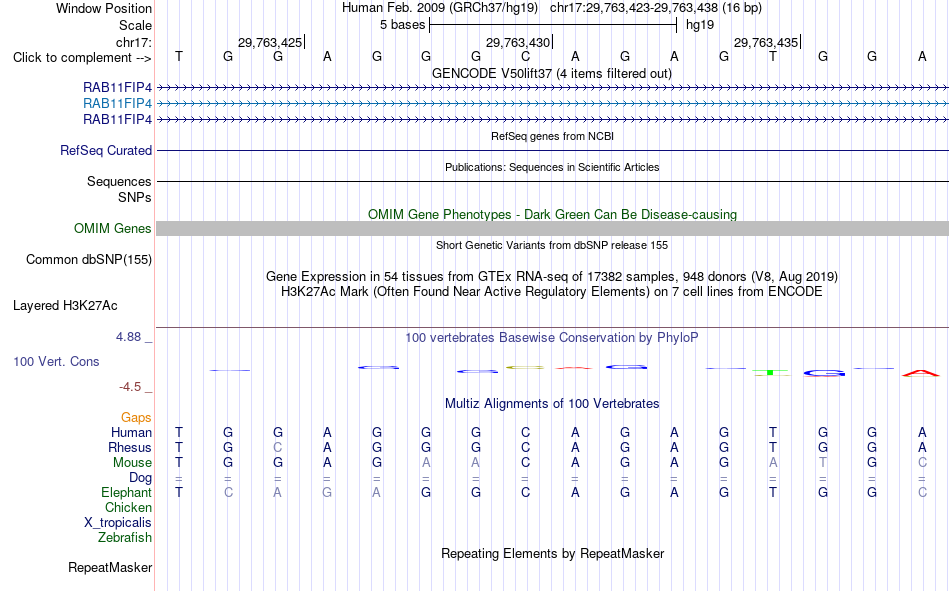Click the red A conservation logo letter
950x591 pixels.
[921, 373]
